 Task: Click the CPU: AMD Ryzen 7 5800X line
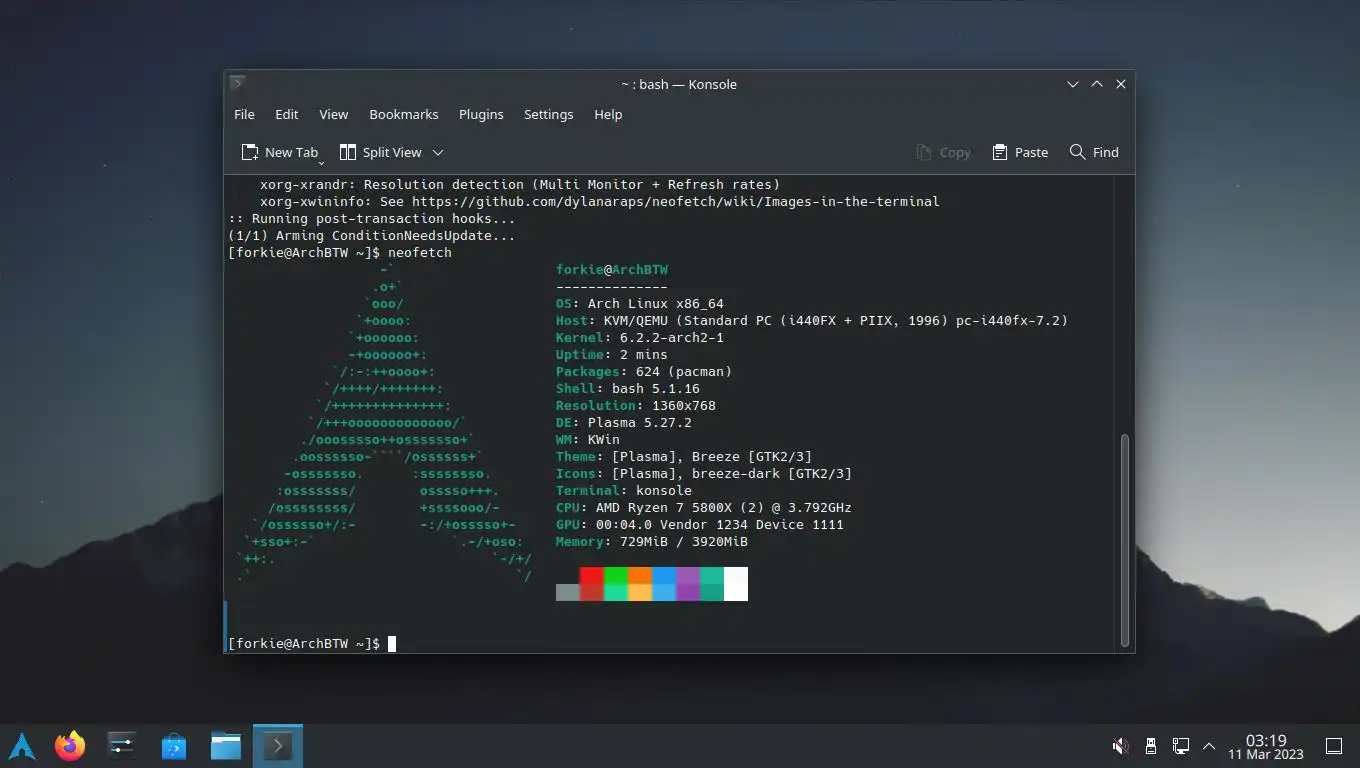[704, 507]
